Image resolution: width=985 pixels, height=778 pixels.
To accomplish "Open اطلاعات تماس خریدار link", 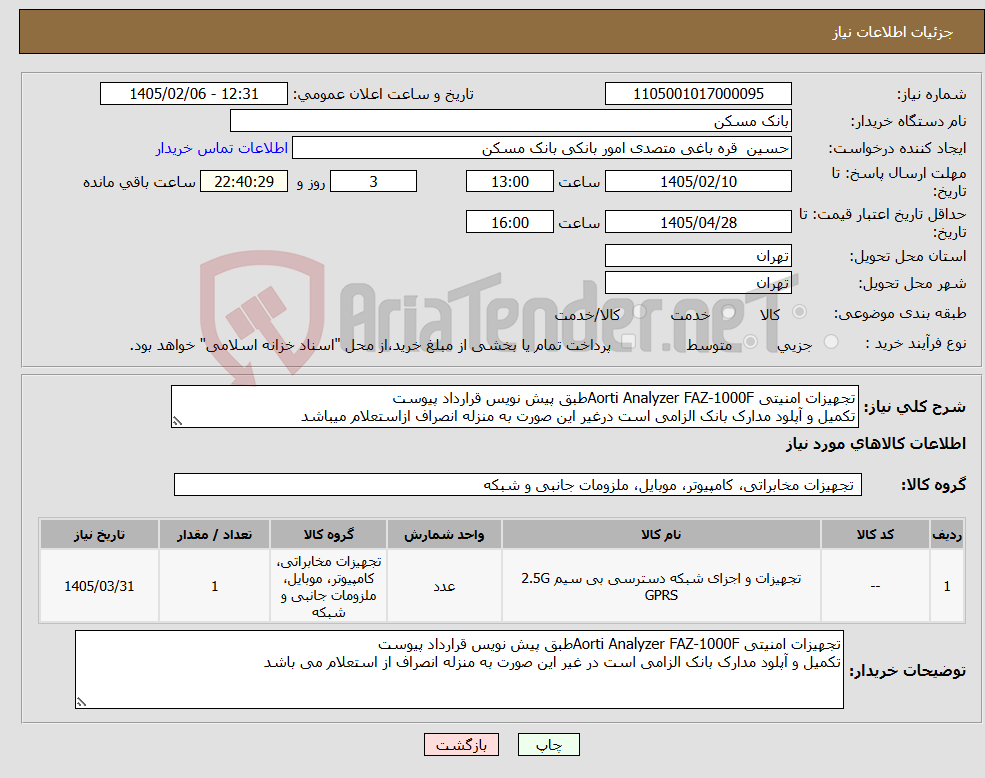I will pyautogui.click(x=222, y=148).
